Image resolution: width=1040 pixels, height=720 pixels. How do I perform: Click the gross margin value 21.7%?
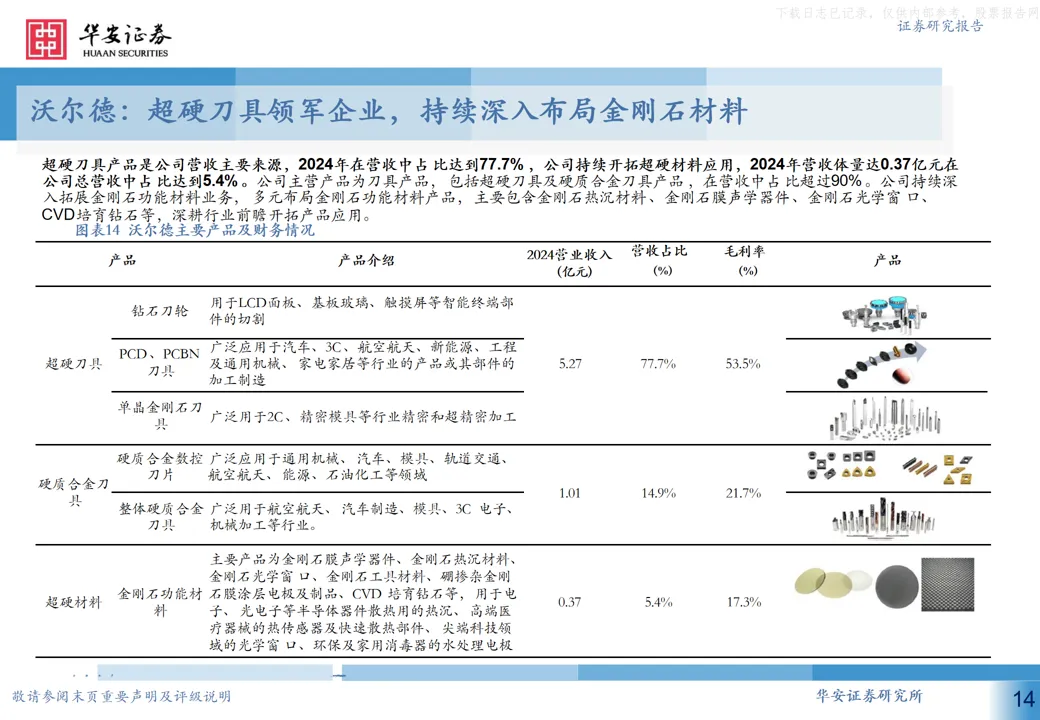point(744,493)
